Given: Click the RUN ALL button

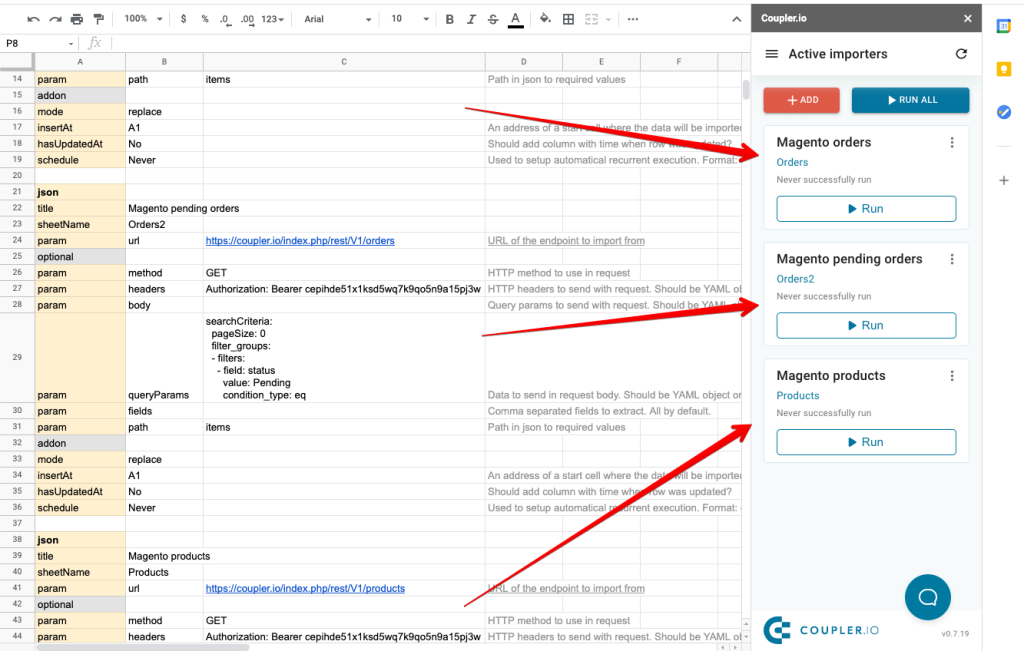Looking at the screenshot, I should coord(910,100).
